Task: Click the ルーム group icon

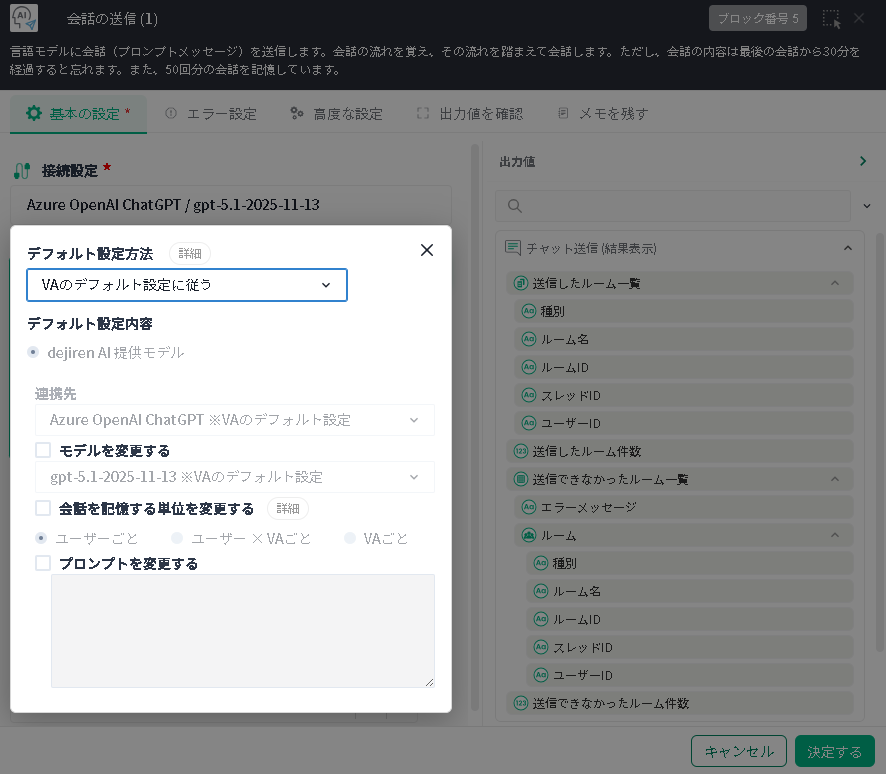Action: pos(528,535)
